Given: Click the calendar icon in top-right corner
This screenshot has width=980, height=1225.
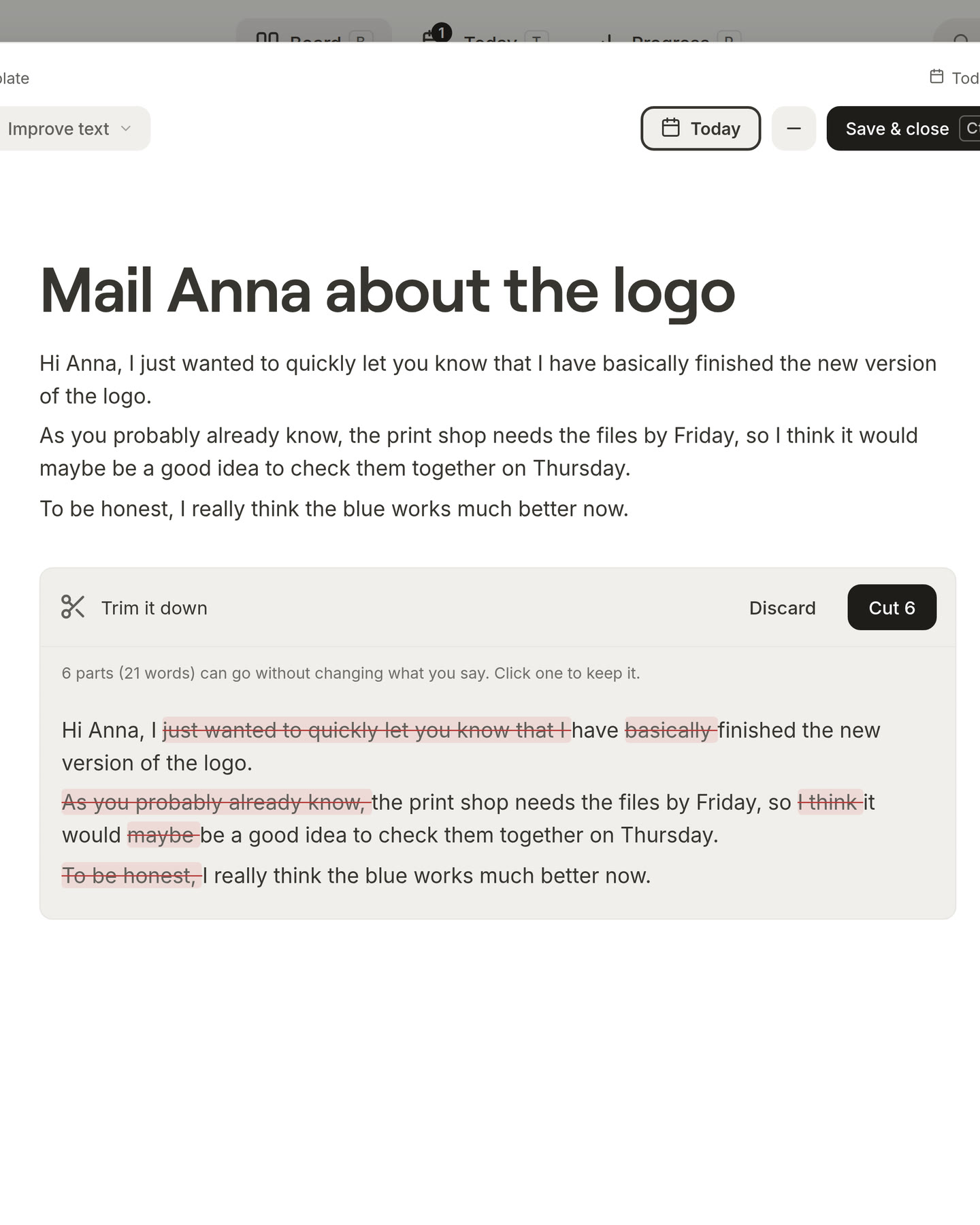Looking at the screenshot, I should click(936, 76).
